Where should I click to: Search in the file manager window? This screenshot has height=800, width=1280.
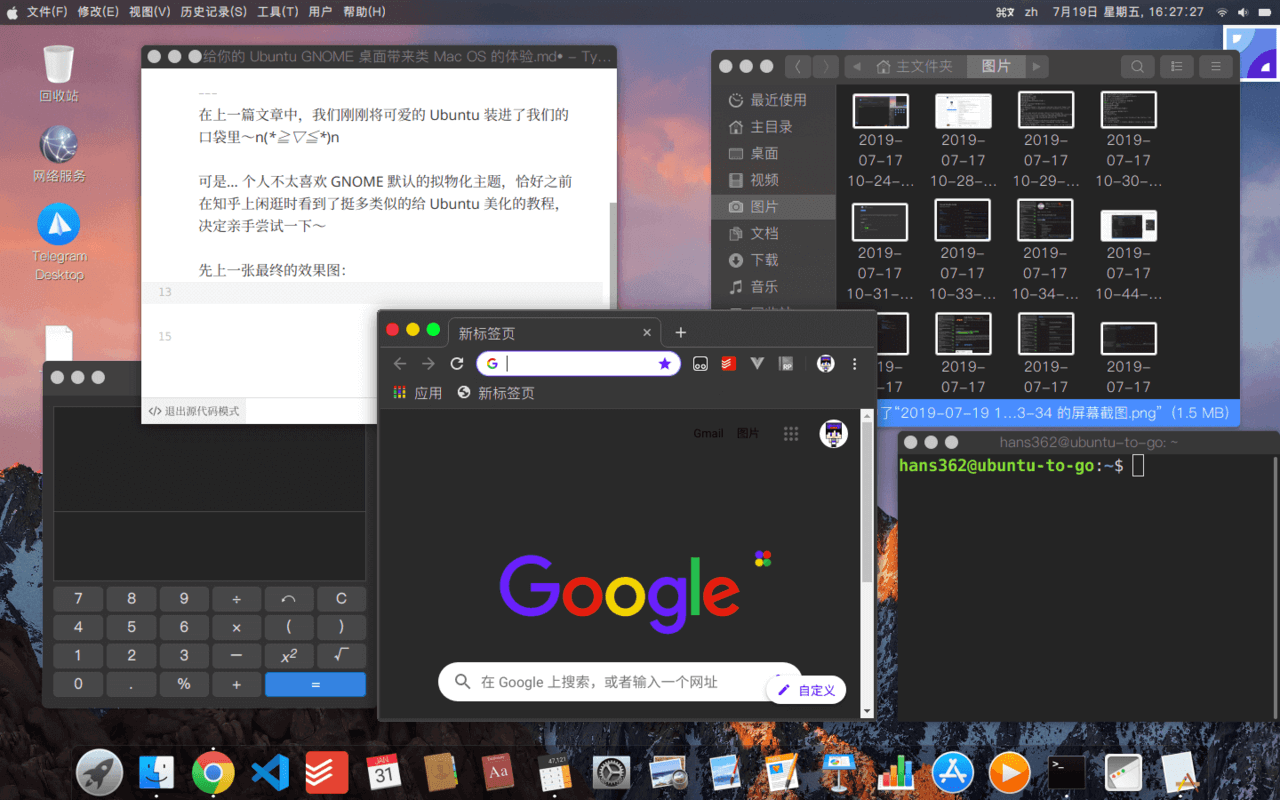[1137, 67]
